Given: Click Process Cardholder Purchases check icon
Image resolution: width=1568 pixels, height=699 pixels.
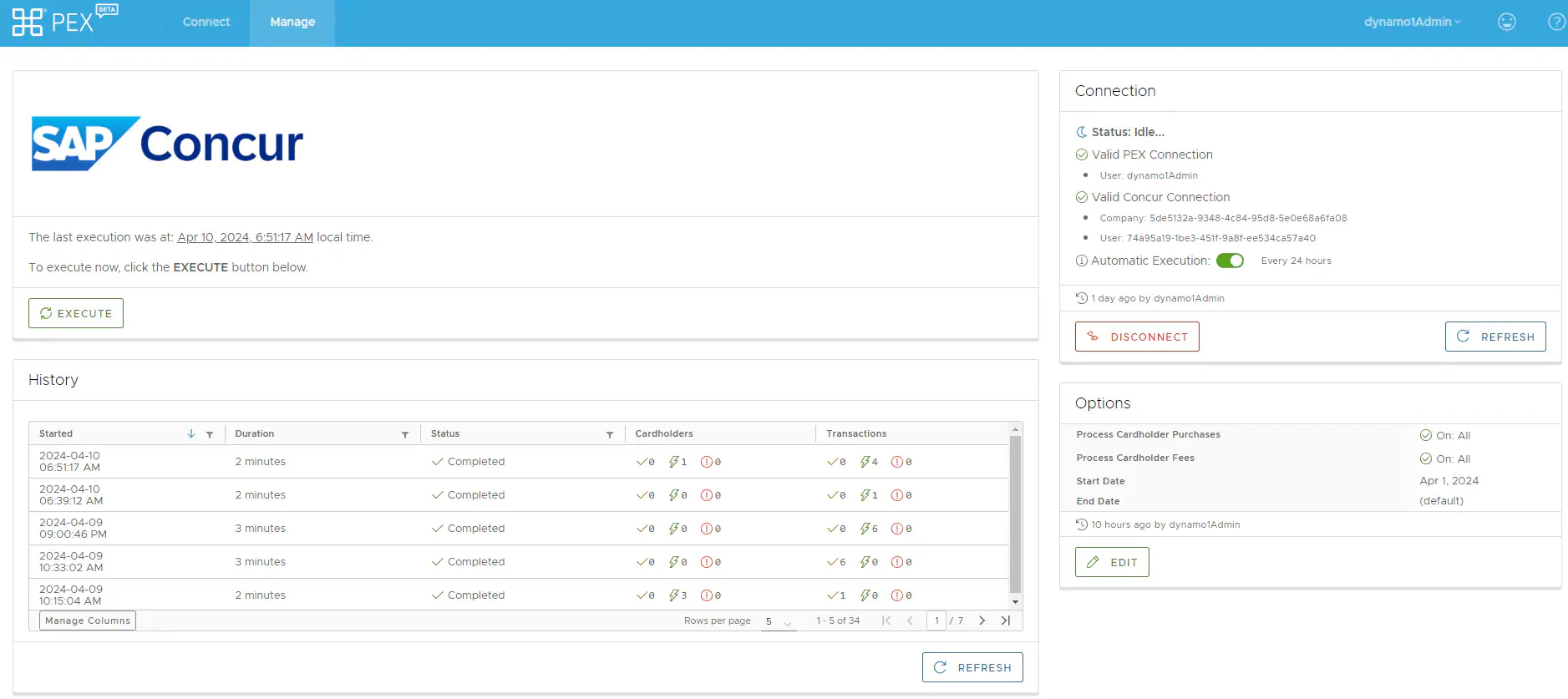Looking at the screenshot, I should pyautogui.click(x=1425, y=435).
